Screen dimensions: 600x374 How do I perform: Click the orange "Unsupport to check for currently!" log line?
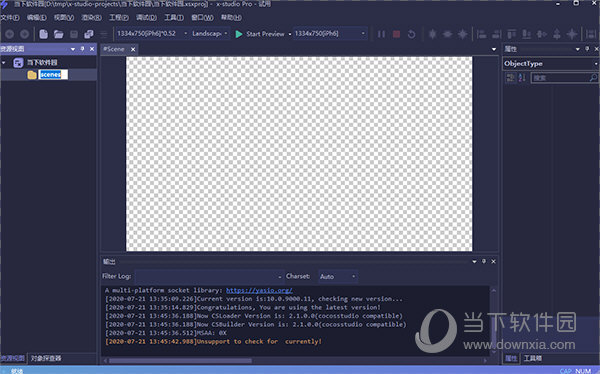pyautogui.click(x=214, y=341)
